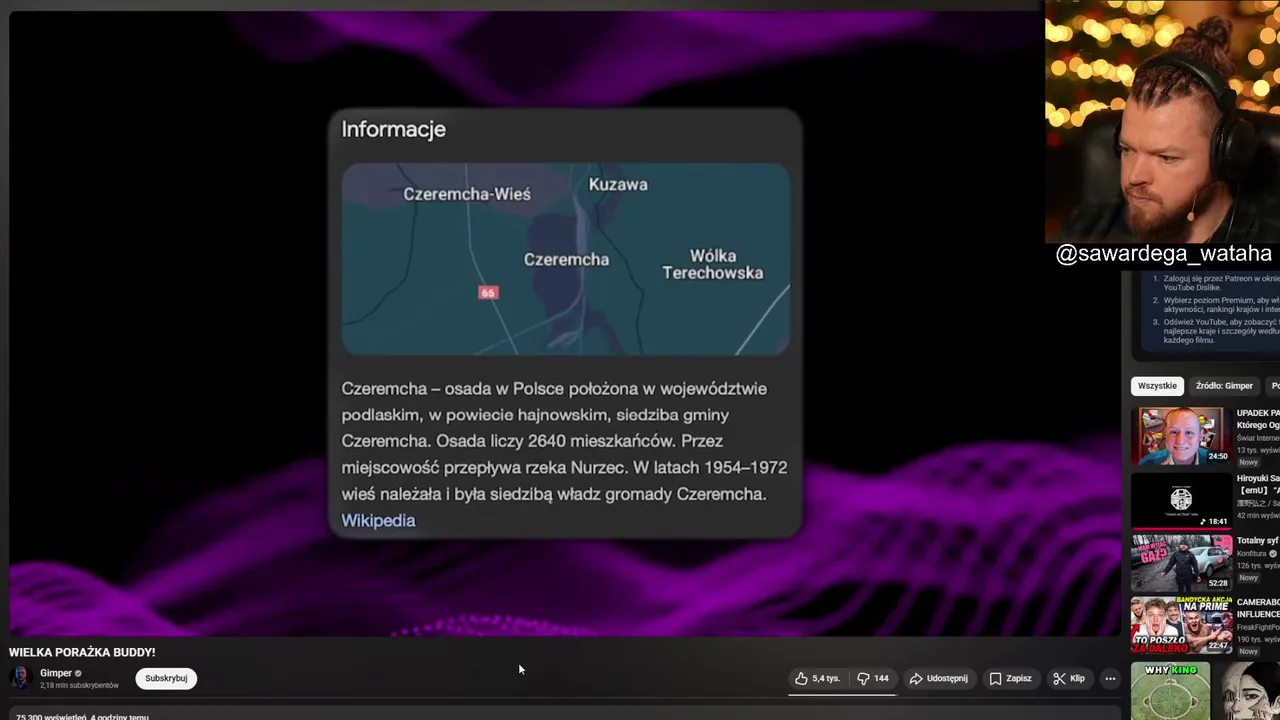
Task: Click the Klip label
Action: point(1077,678)
